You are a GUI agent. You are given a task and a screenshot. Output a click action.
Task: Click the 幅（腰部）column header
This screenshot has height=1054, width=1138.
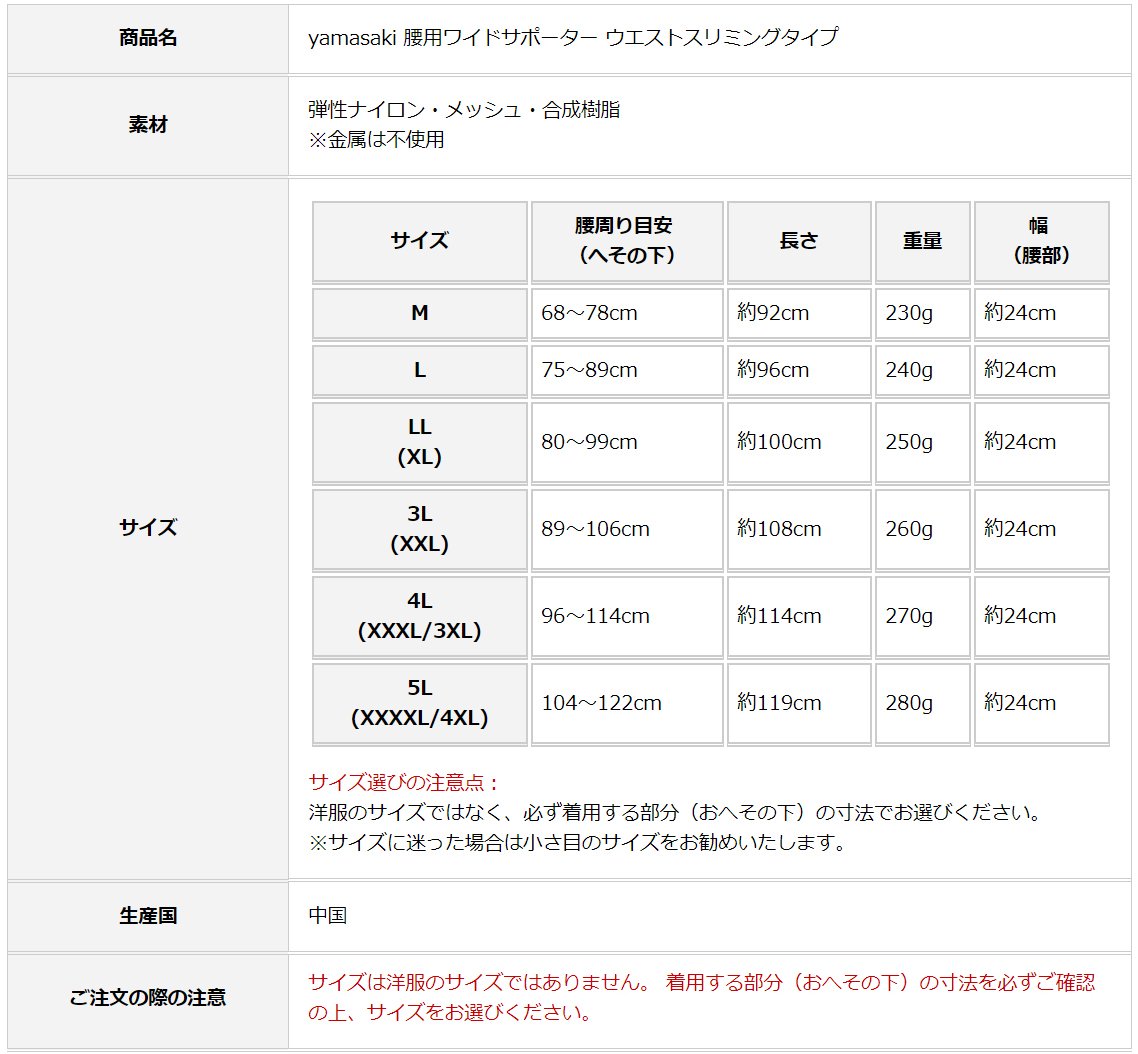pos(1040,241)
